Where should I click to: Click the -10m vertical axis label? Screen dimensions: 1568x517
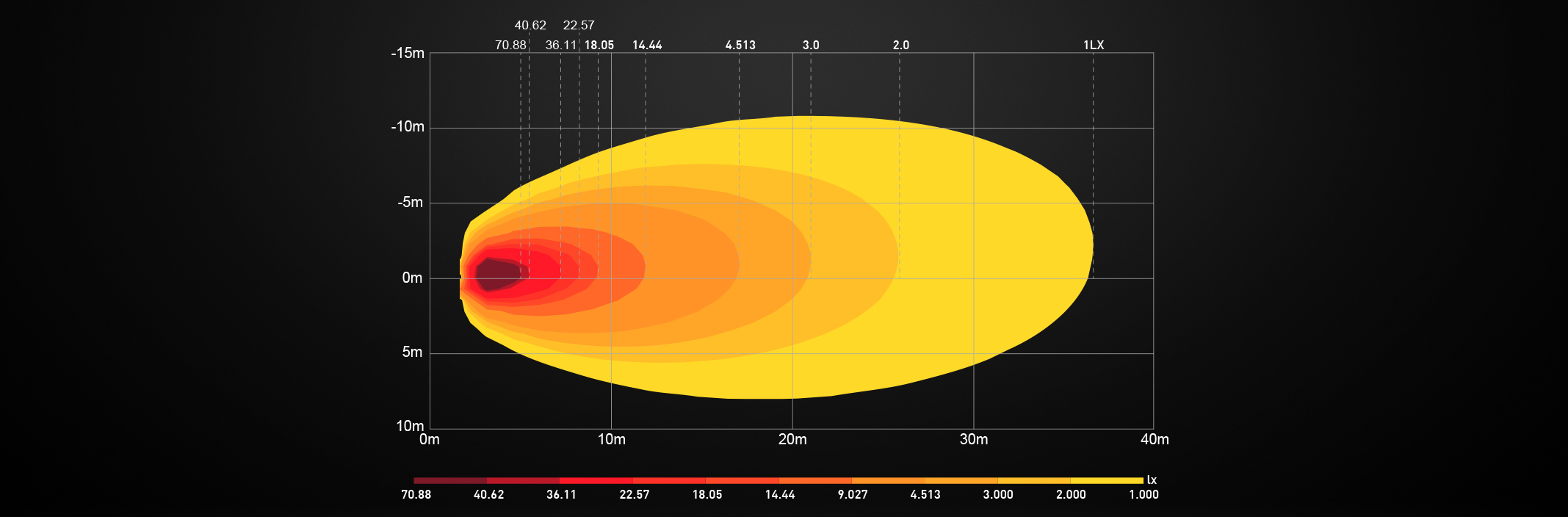pos(408,126)
